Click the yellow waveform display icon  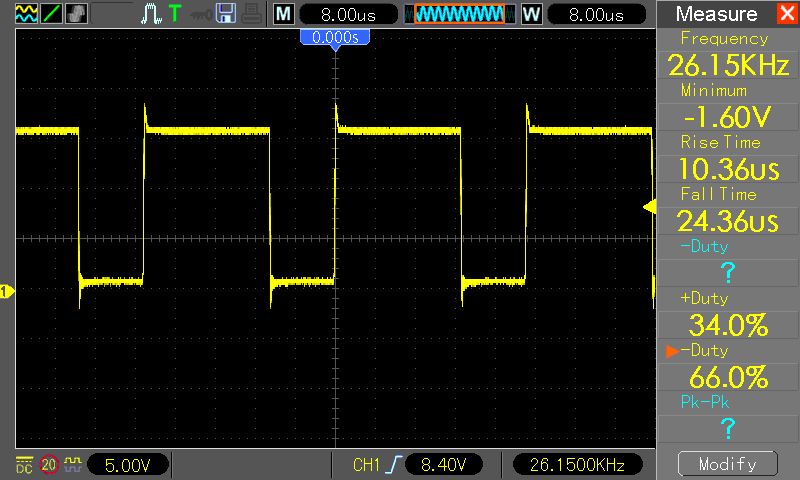(27, 14)
